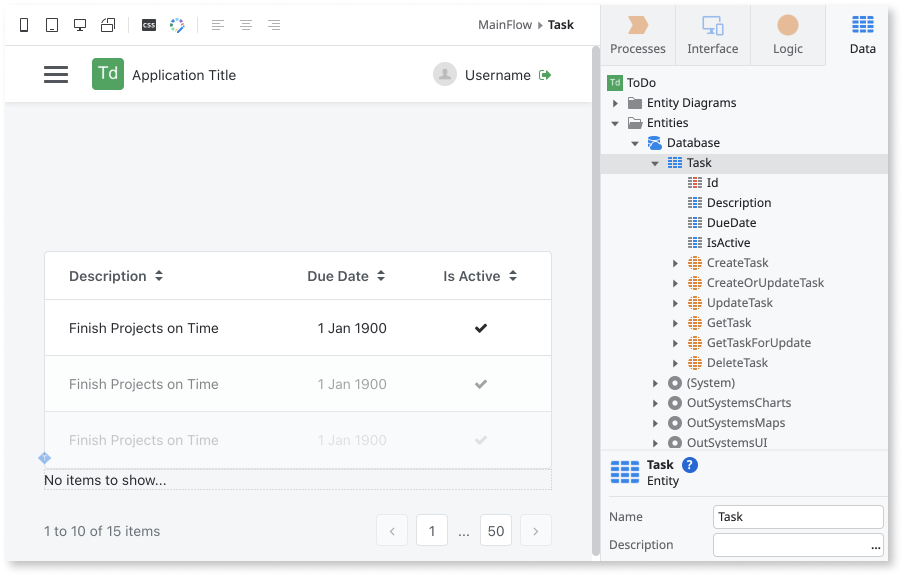Sort the table by Due Date column
The image size is (903, 576).
[x=381, y=276]
